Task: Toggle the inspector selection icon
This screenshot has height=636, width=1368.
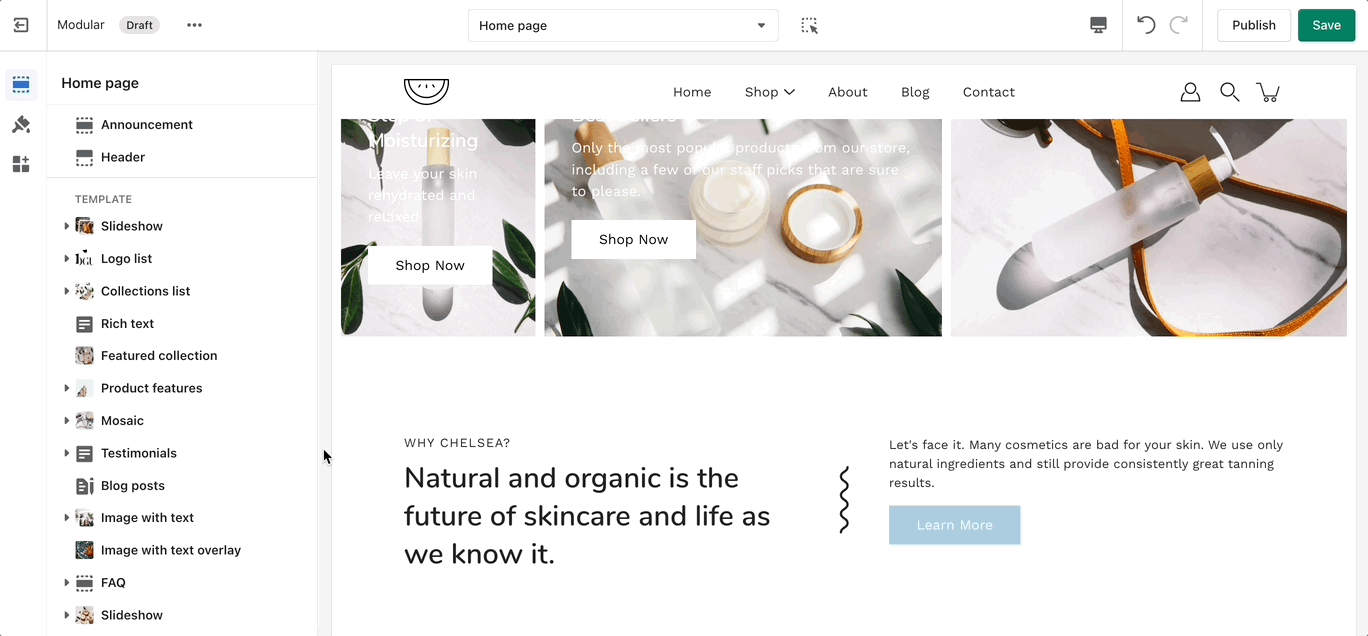Action: coord(809,26)
